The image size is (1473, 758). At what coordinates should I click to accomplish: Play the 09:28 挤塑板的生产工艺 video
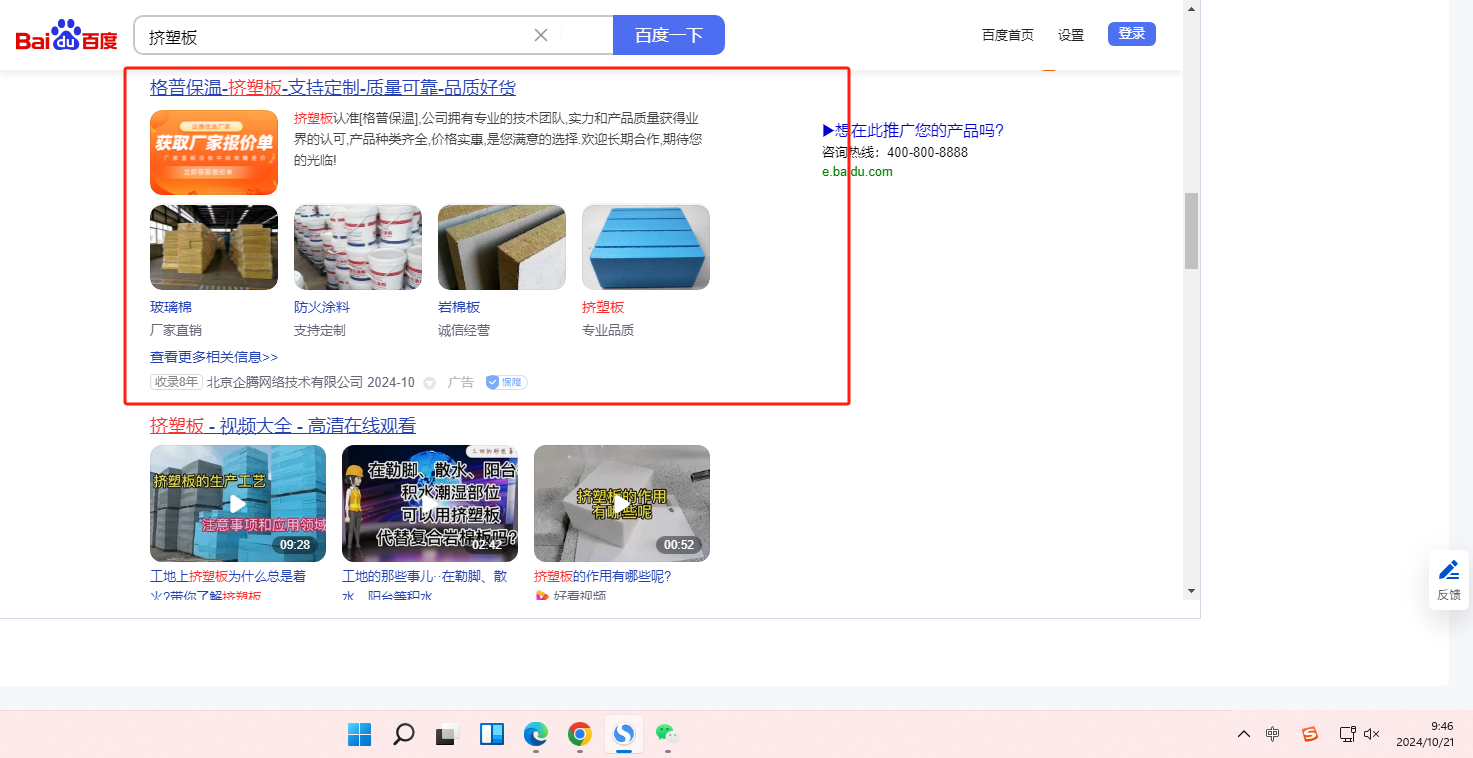click(238, 503)
